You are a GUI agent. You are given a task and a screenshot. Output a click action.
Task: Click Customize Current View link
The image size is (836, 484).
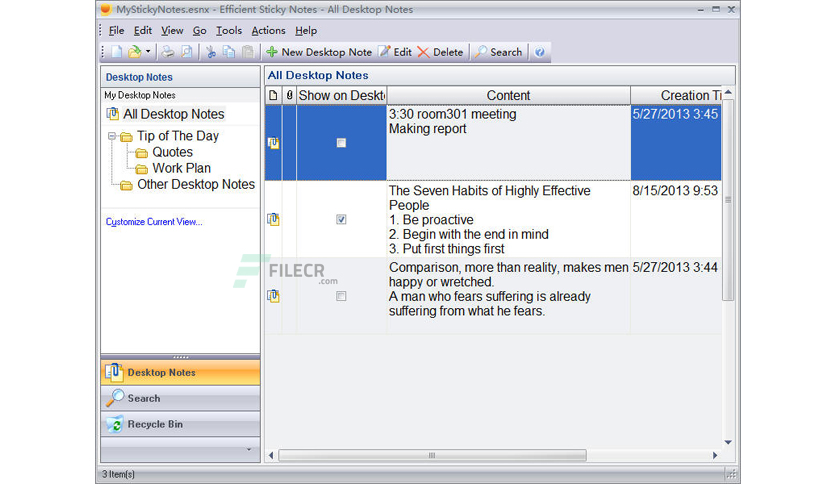tap(154, 222)
